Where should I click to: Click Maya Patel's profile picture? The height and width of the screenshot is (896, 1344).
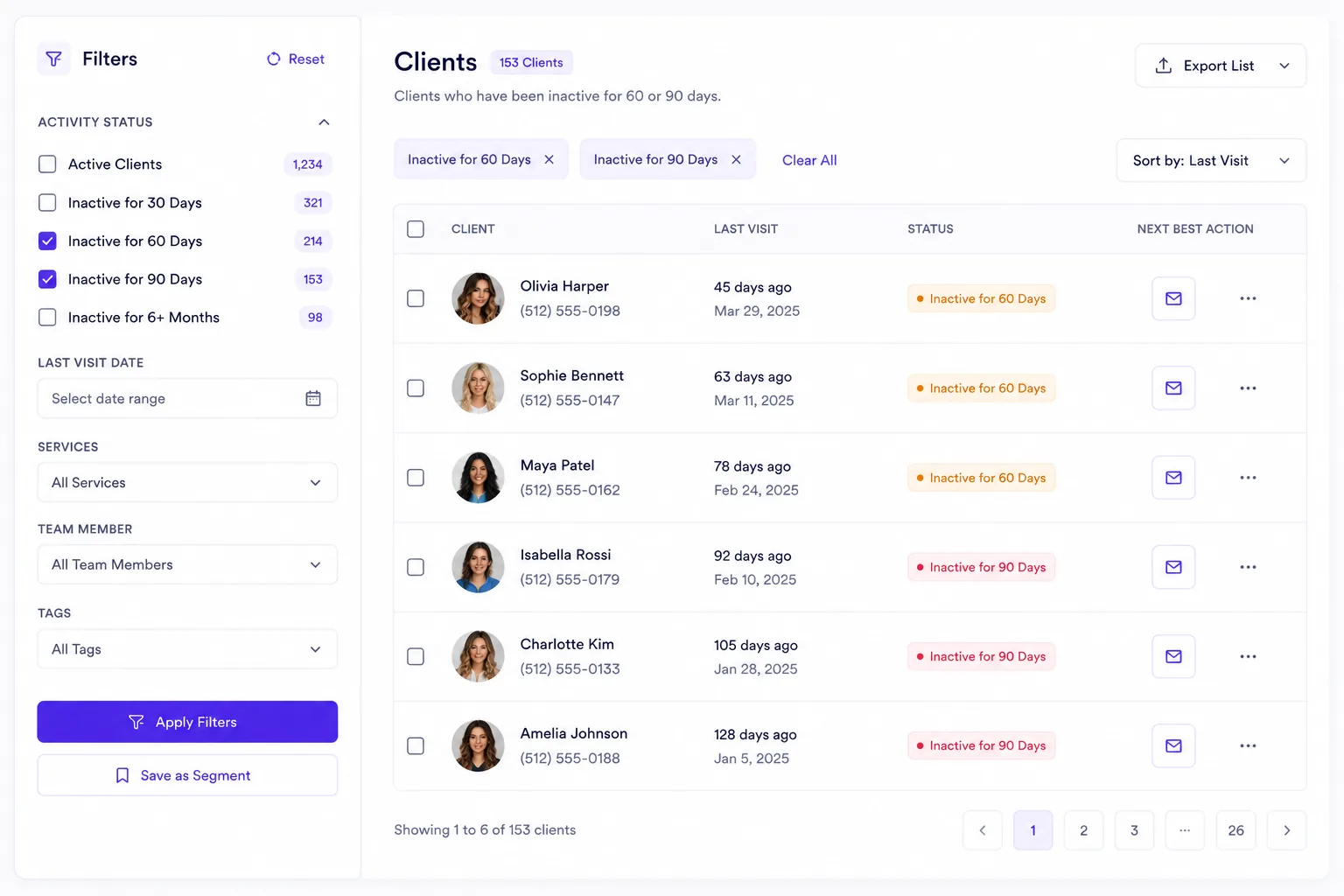coord(478,478)
